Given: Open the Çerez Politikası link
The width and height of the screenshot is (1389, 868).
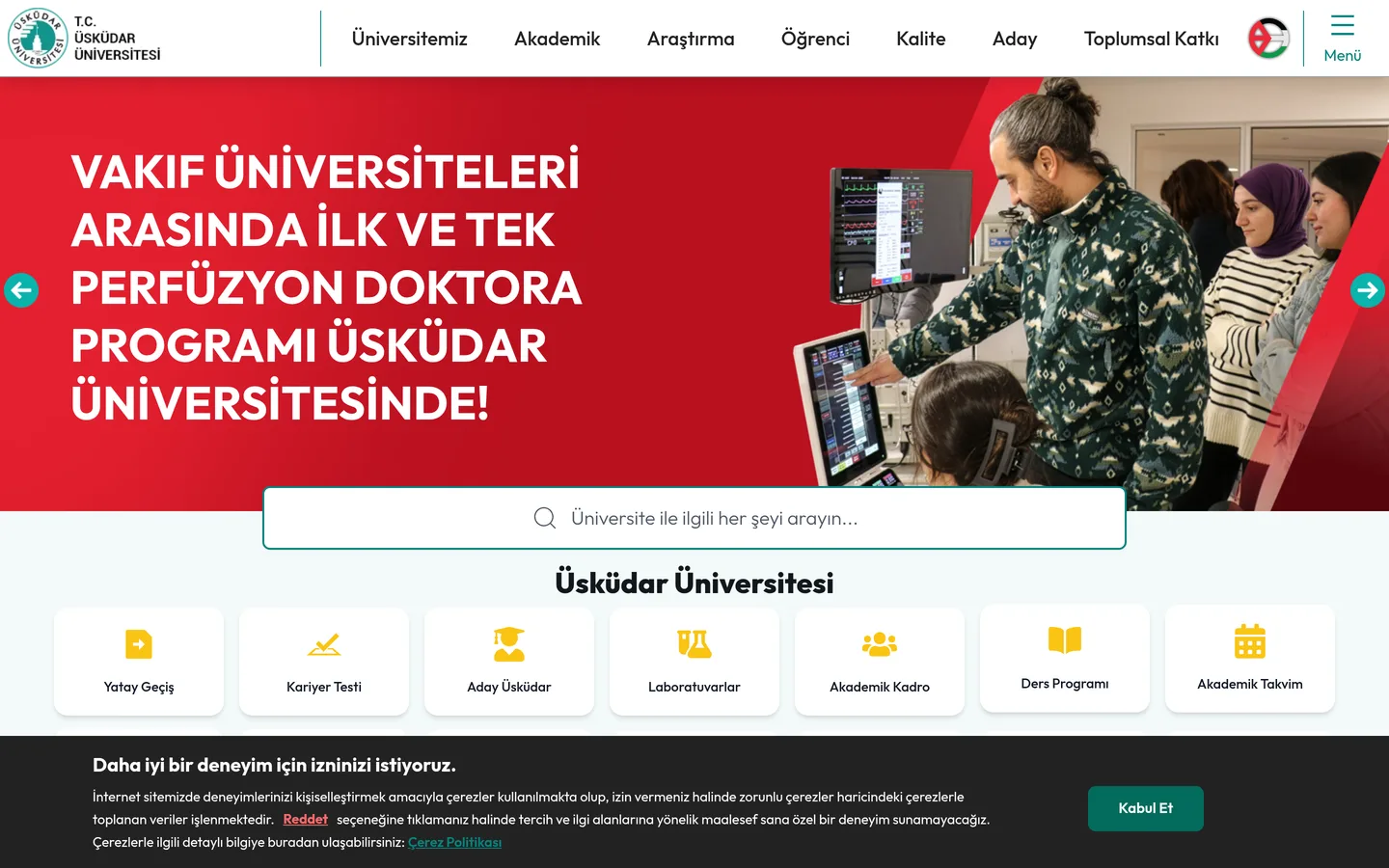Looking at the screenshot, I should (x=454, y=842).
